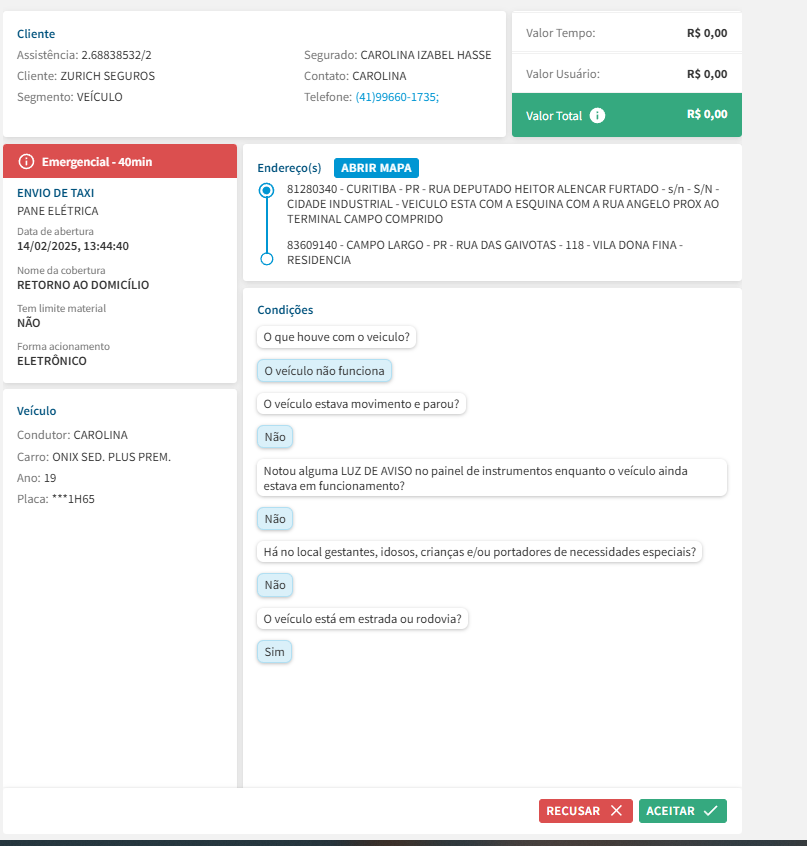Click the info icon beside Valor Total
Screen dimensions: 807x846
[598, 115]
